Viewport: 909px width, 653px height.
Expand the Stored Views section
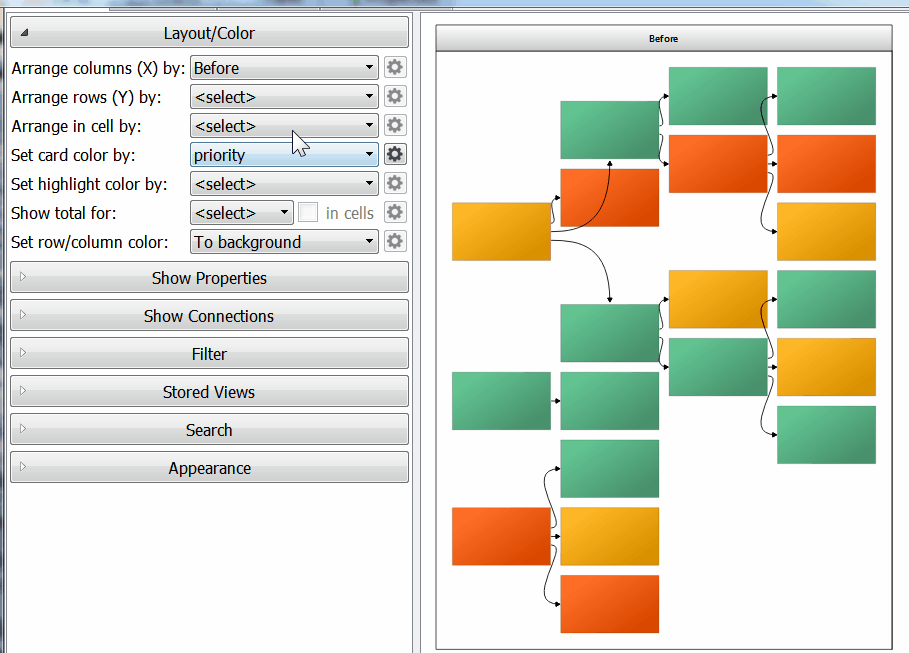[x=209, y=392]
